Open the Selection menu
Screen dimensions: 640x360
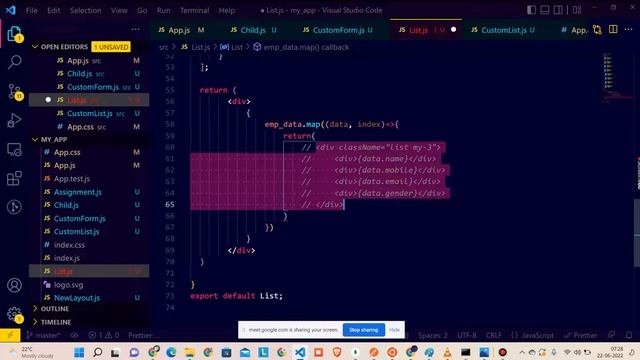[85, 10]
